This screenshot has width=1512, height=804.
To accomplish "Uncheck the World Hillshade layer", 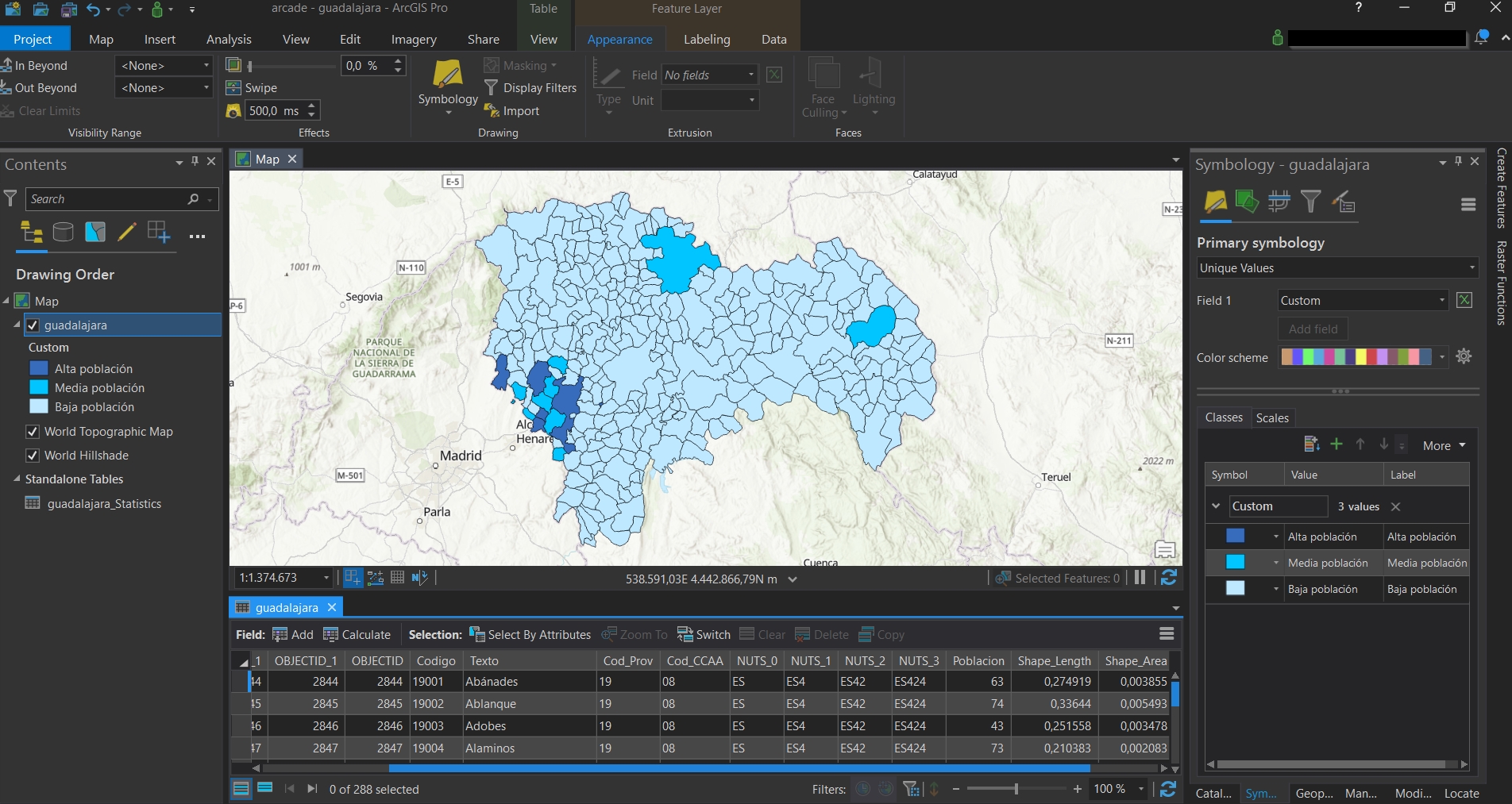I will 33,455.
